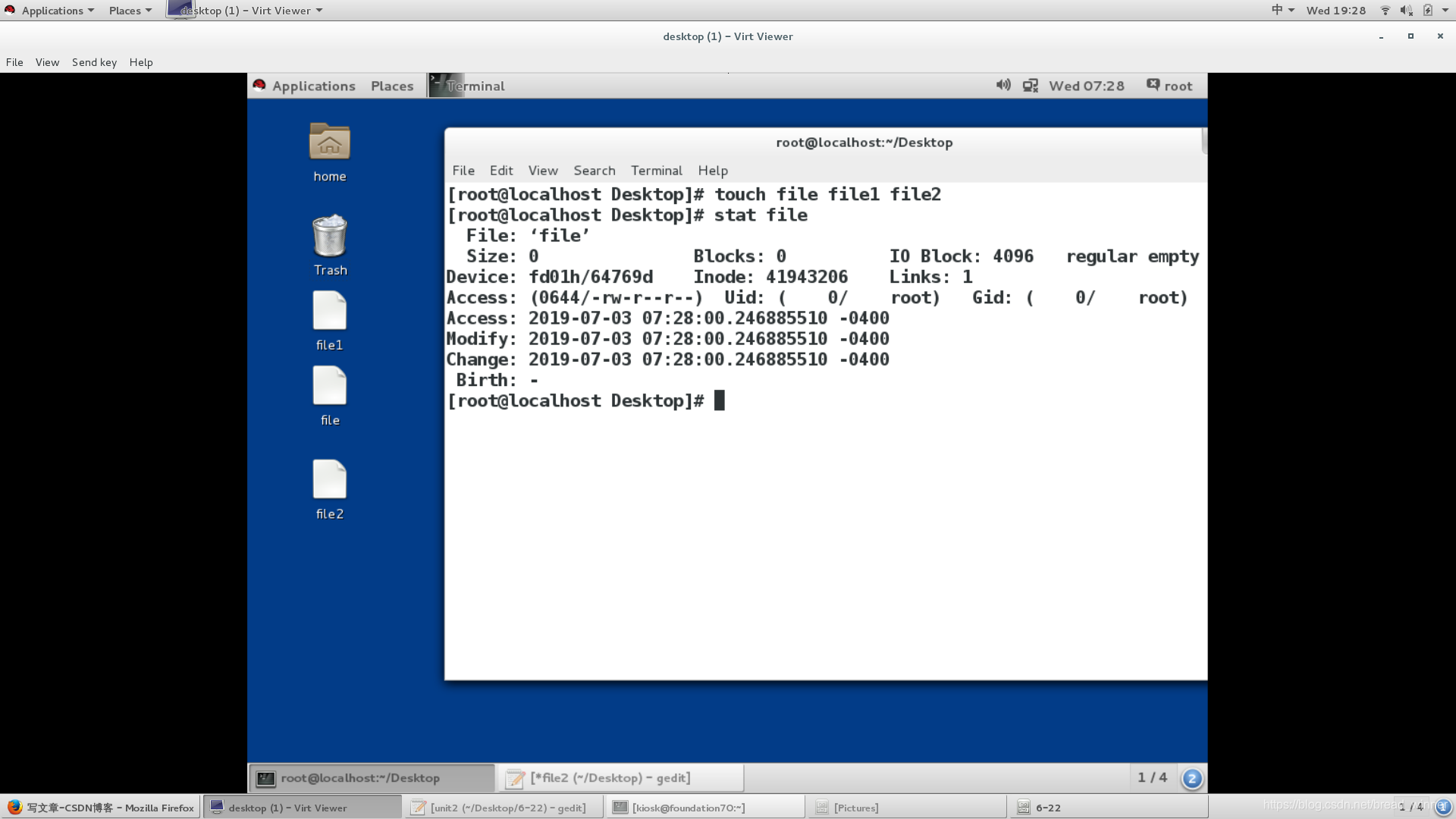Click the guest clock Wed 07:28
Image resolution: width=1456 pixels, height=819 pixels.
tap(1086, 86)
